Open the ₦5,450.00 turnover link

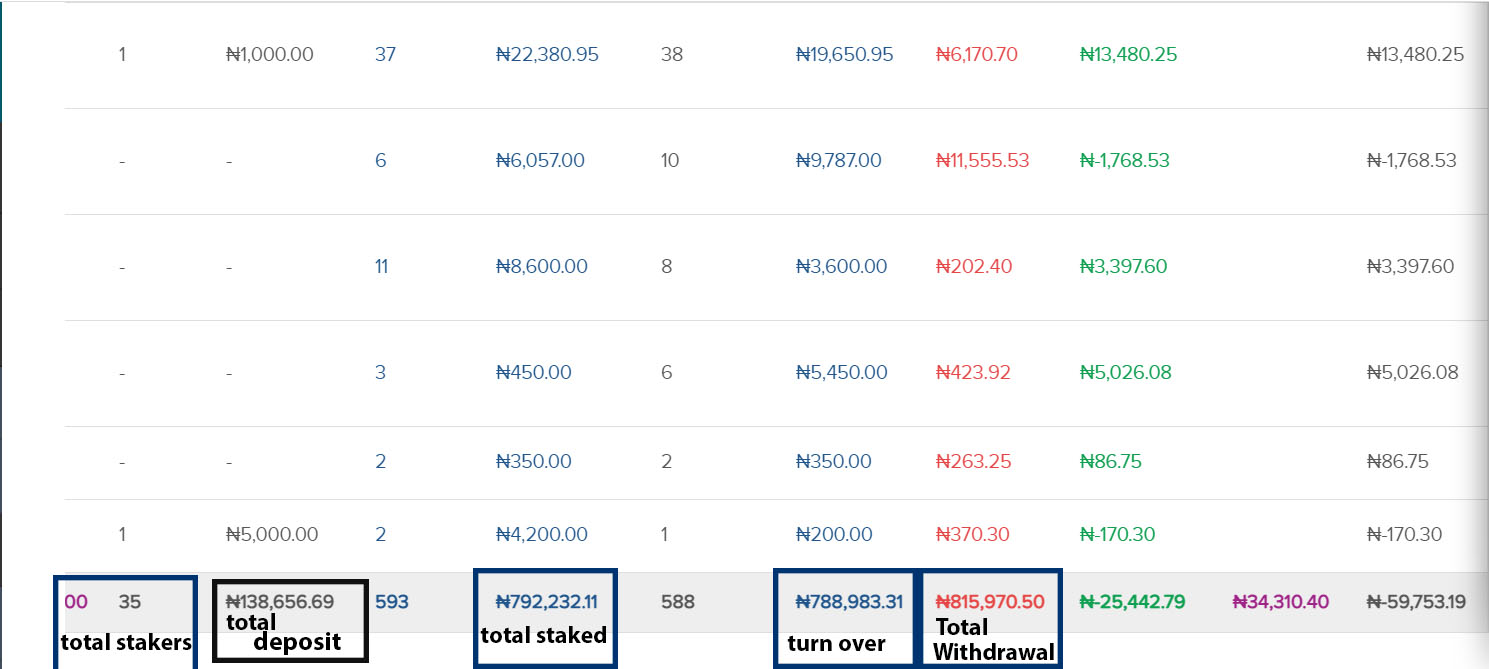[x=842, y=373]
